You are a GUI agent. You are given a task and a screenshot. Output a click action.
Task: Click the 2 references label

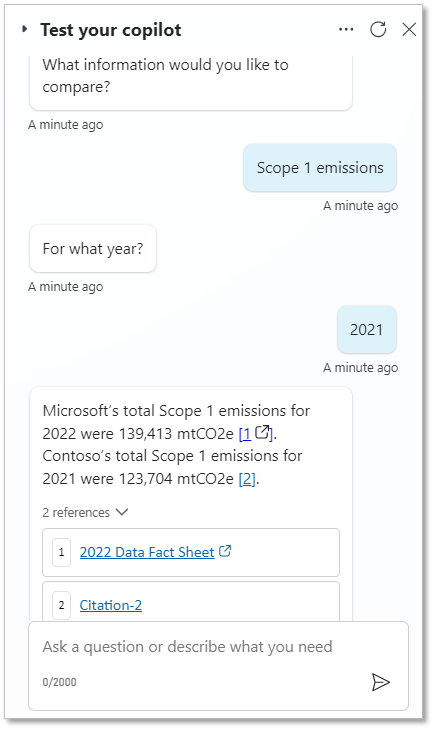coord(76,513)
